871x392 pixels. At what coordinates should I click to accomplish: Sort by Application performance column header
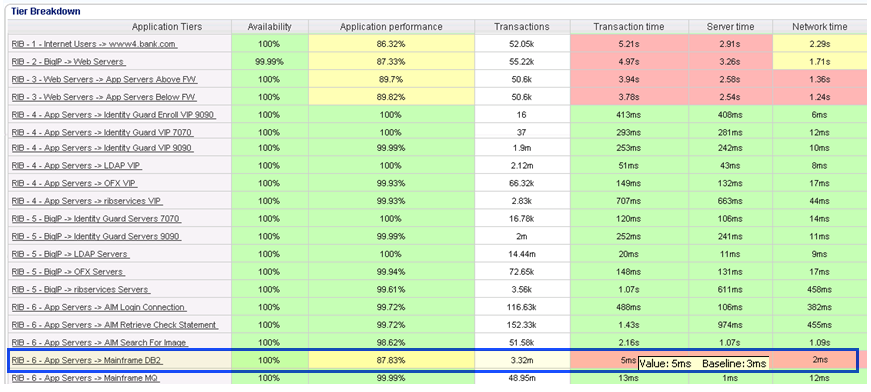pyautogui.click(x=391, y=27)
